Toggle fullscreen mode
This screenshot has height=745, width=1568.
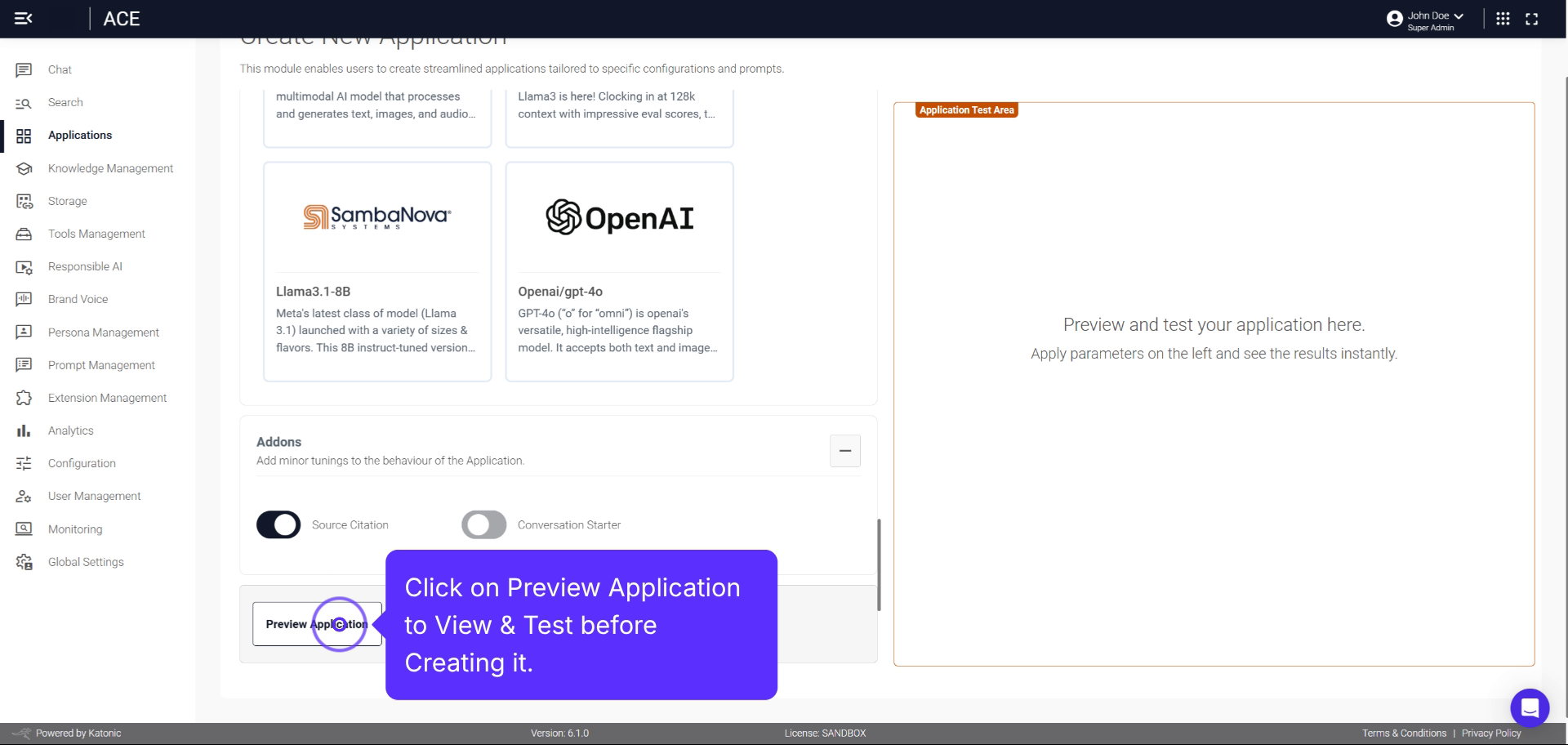click(x=1533, y=18)
